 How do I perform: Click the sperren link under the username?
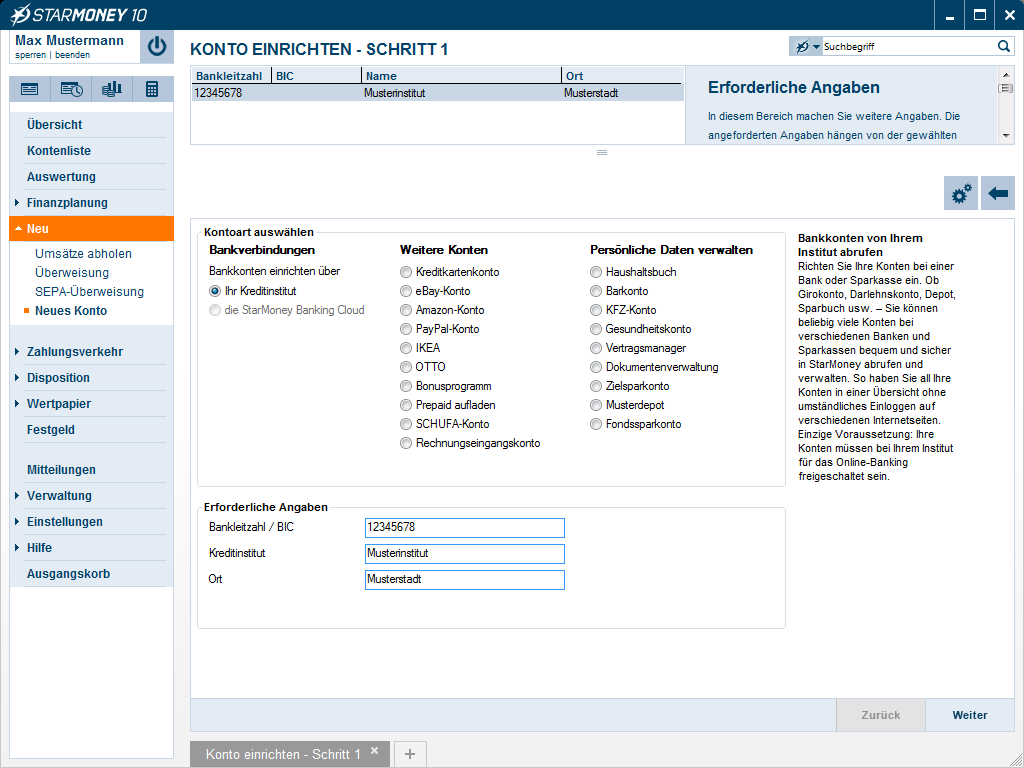[x=31, y=55]
